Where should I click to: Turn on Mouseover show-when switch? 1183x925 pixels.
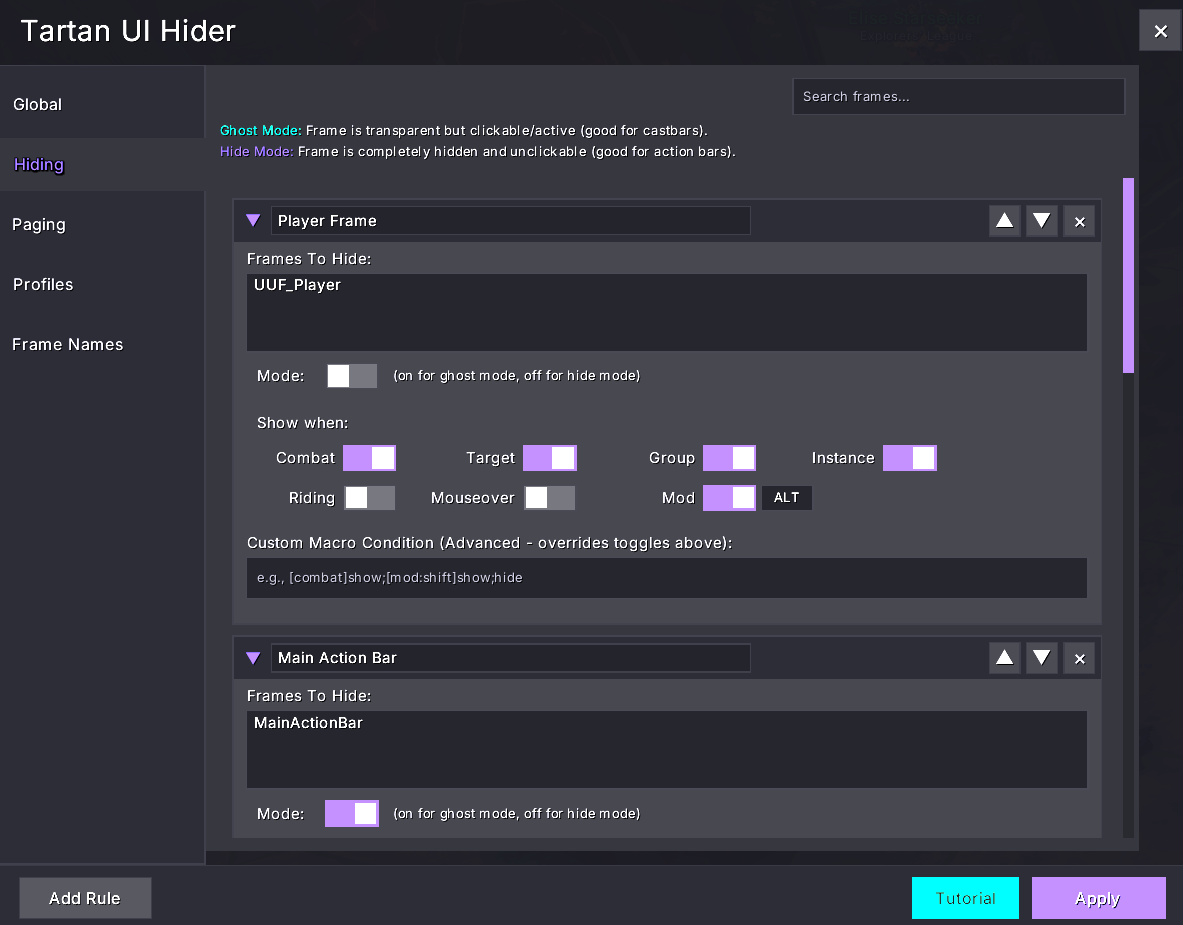(549, 498)
